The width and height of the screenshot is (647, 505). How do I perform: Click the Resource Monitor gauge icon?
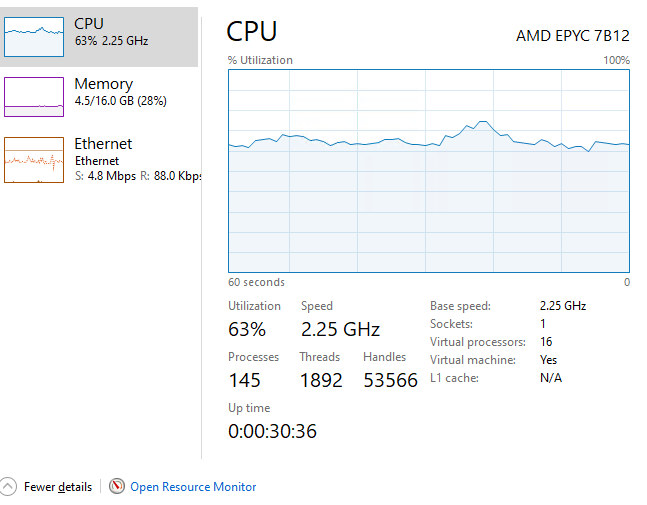pyautogui.click(x=117, y=487)
